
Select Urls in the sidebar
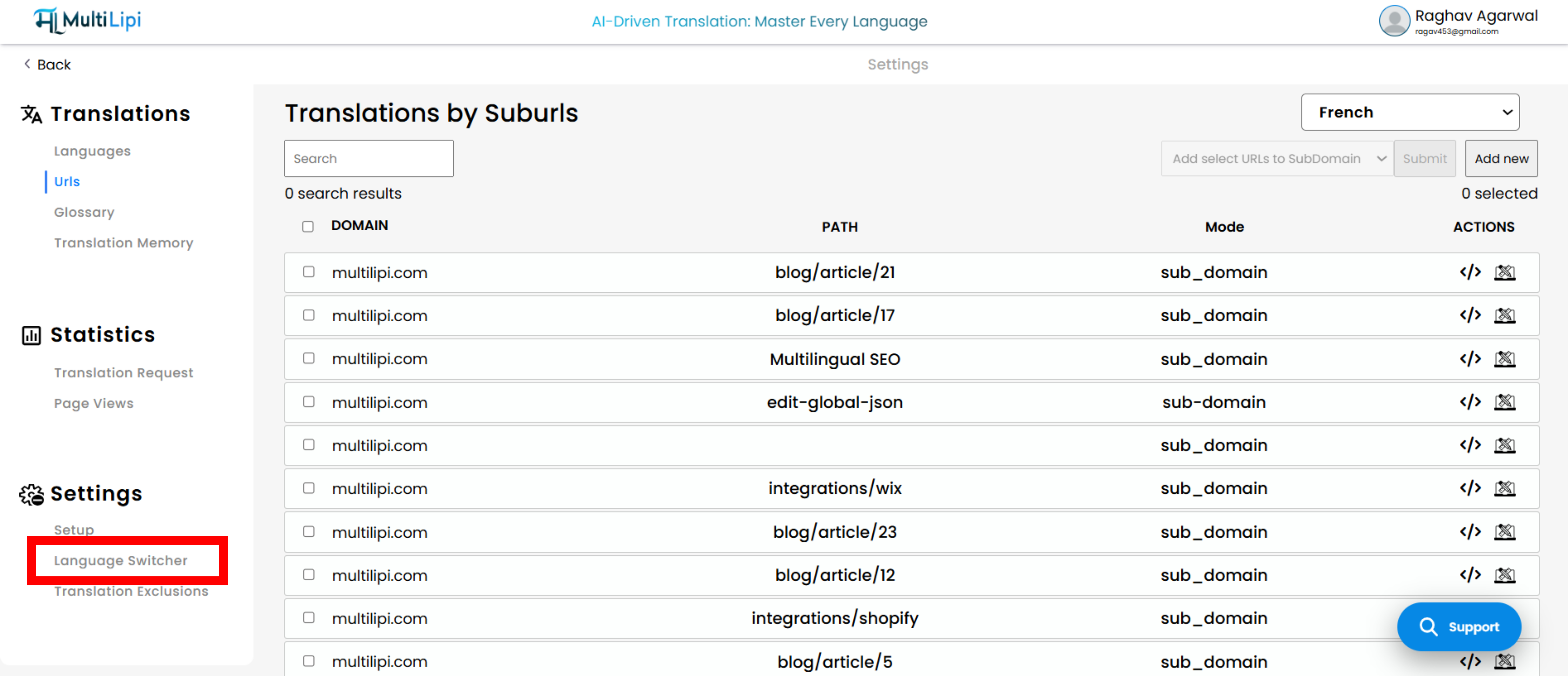pos(67,181)
